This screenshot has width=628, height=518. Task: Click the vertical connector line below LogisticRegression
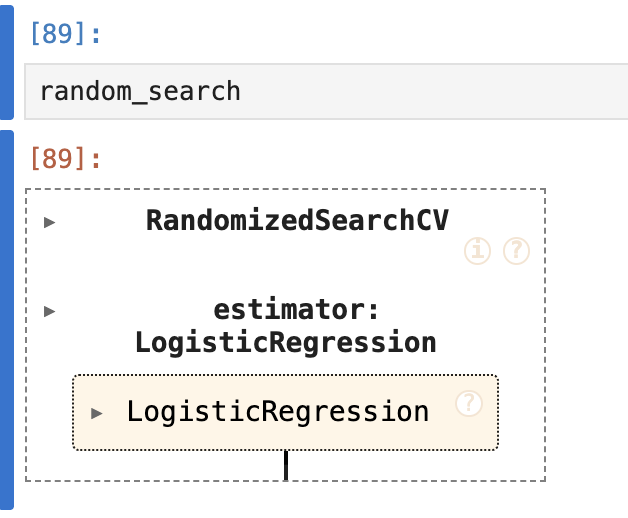coord(286,465)
